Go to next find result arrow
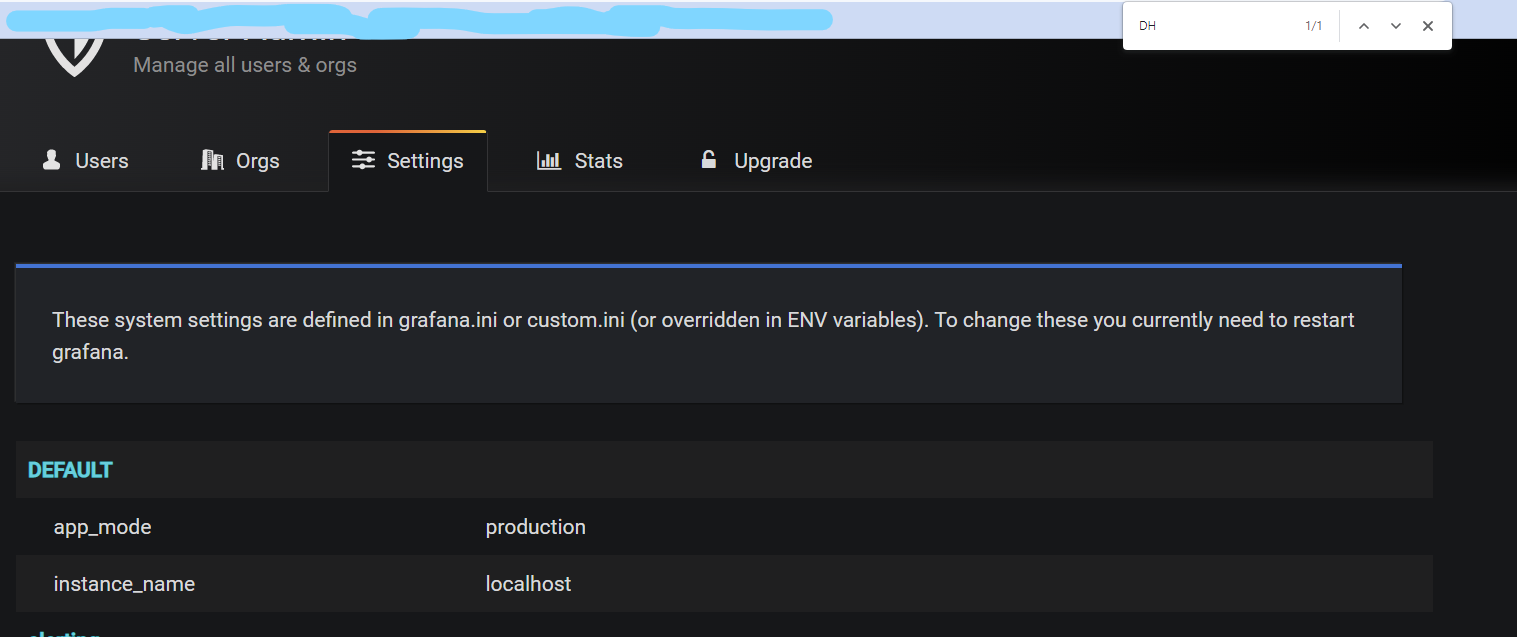Viewport: 1517px width, 637px height. (x=1396, y=26)
